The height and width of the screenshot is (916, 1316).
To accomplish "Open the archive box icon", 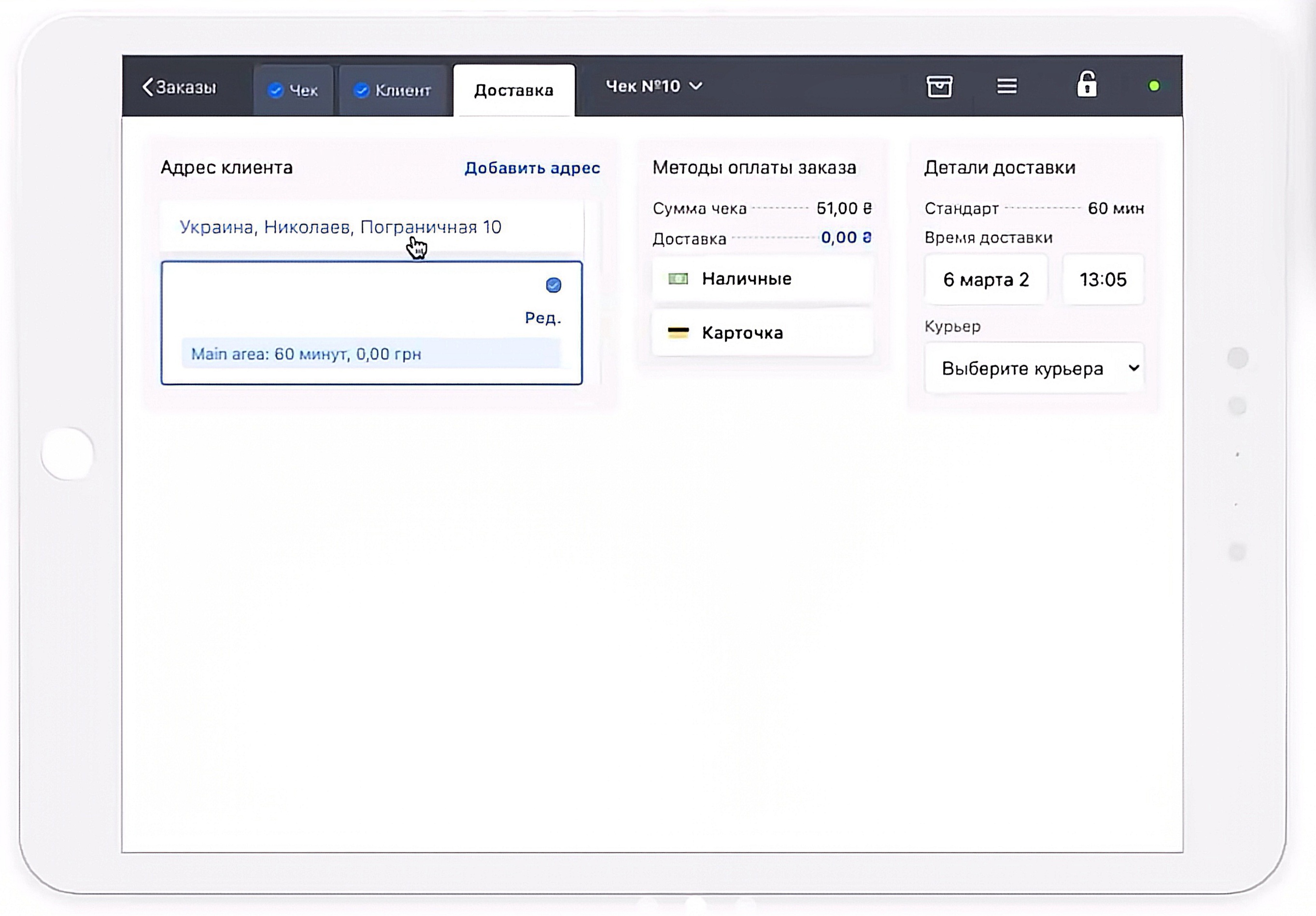I will (x=939, y=86).
